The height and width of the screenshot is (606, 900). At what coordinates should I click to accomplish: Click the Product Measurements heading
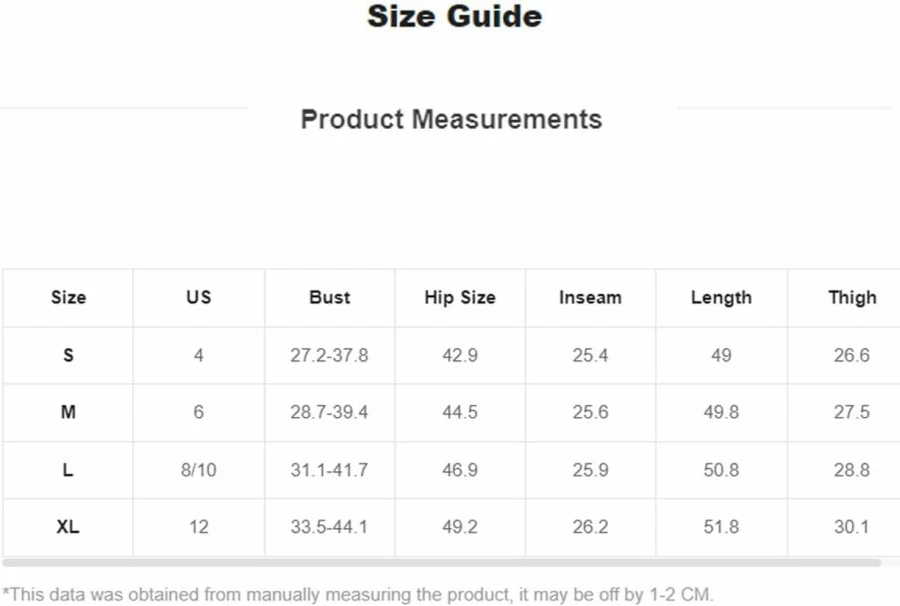451,119
